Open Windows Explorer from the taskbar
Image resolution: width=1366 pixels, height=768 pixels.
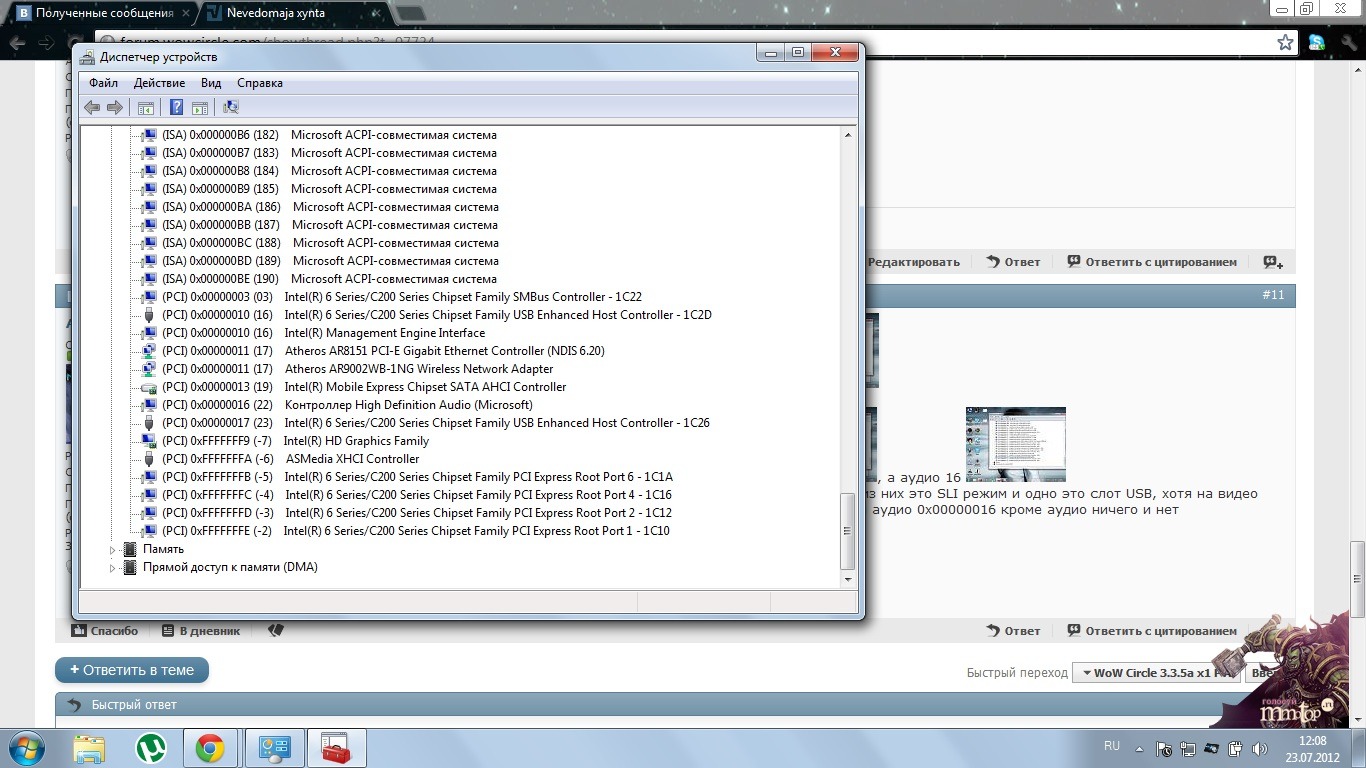coord(89,748)
